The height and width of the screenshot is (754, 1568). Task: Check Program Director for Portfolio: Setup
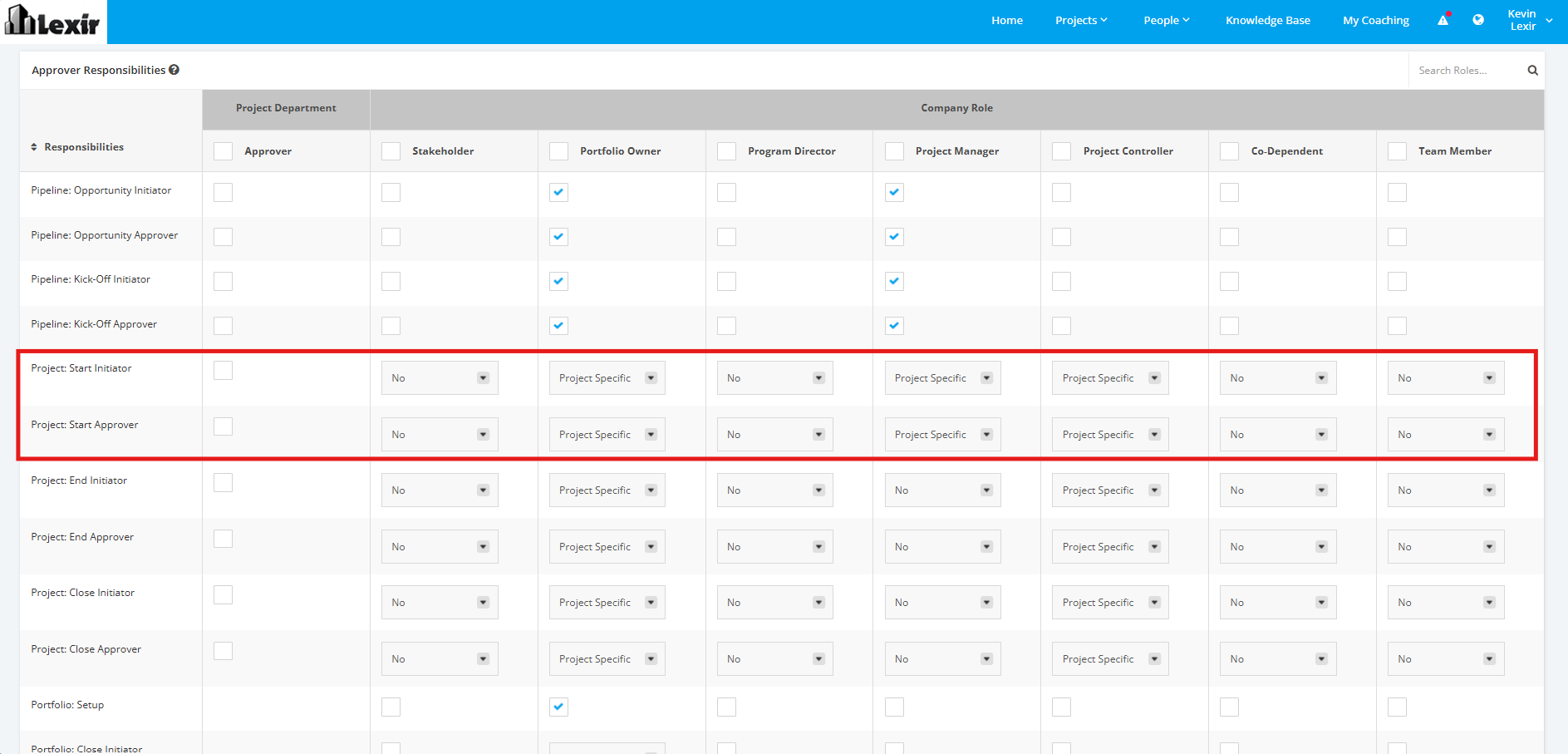(726, 707)
